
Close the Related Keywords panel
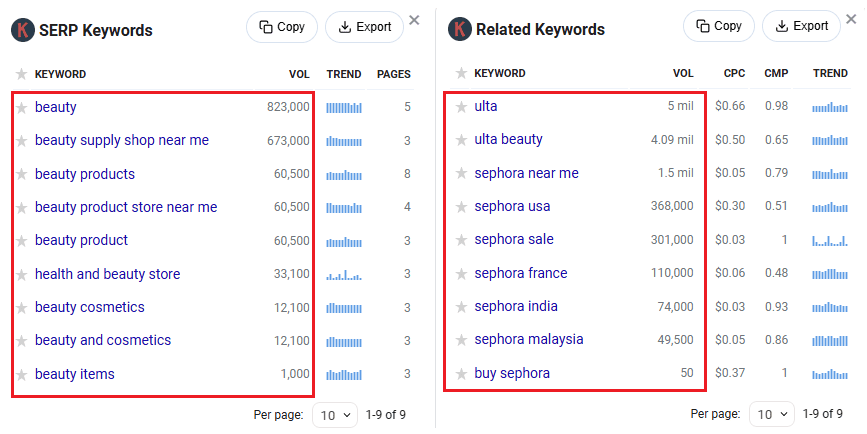[x=851, y=19]
